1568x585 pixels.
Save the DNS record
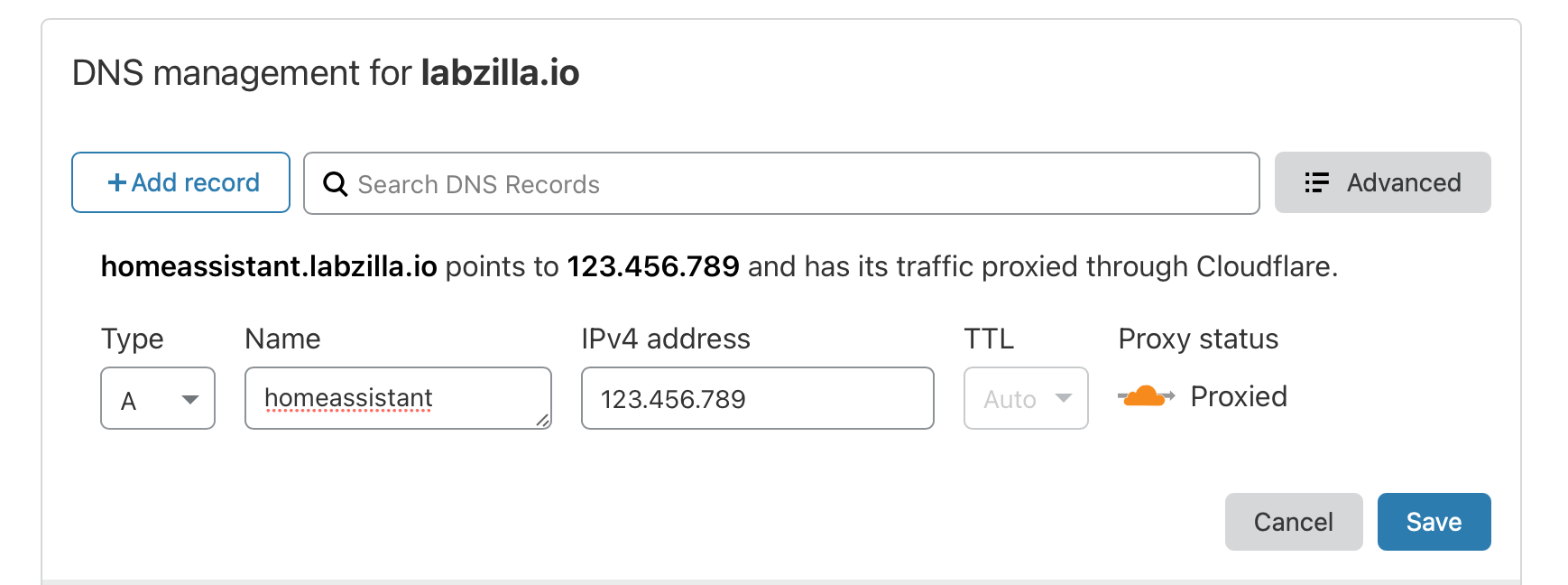click(x=1434, y=522)
